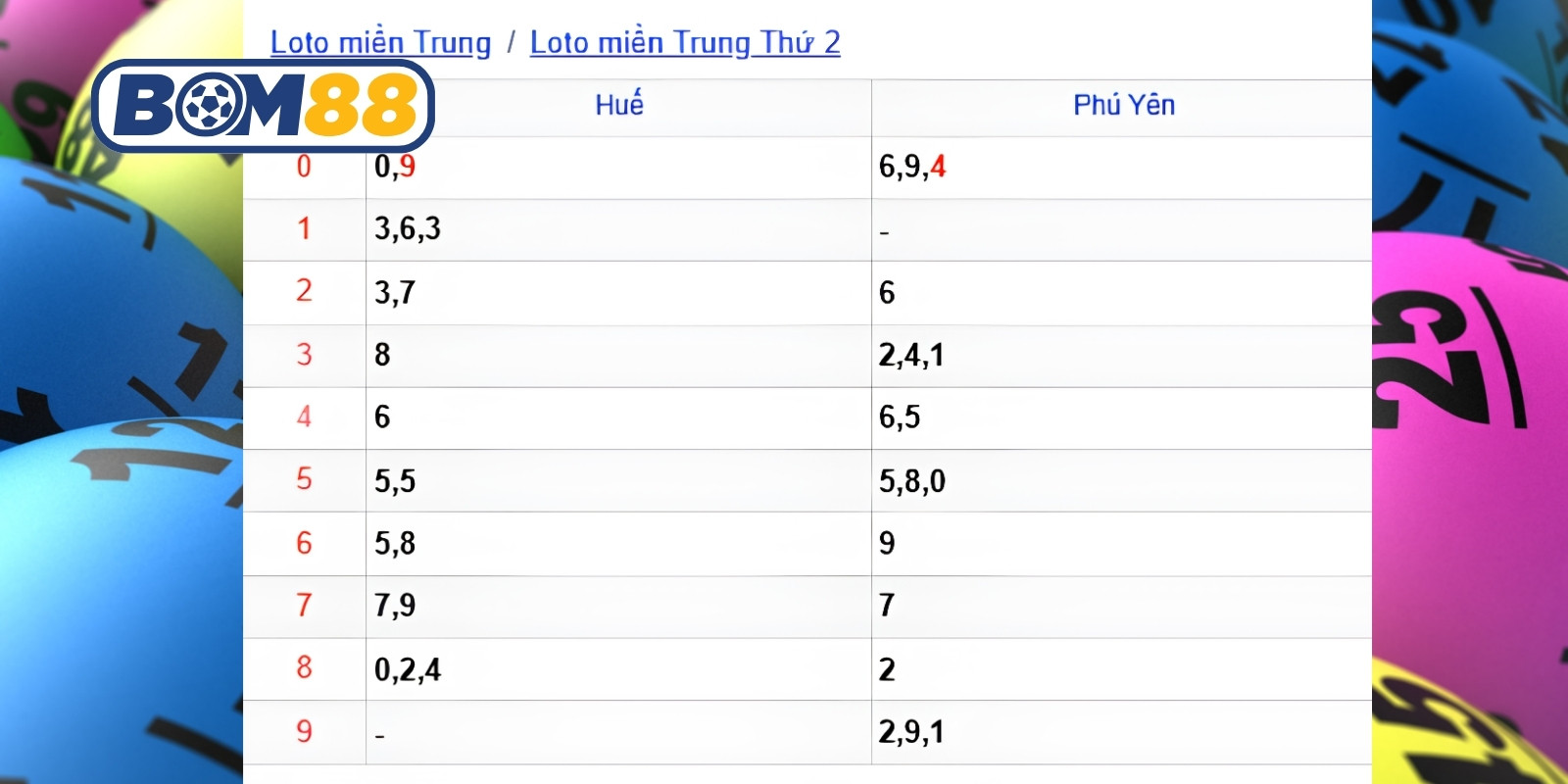Select Phú Yên cell showing 5,8,0

tap(1121, 481)
